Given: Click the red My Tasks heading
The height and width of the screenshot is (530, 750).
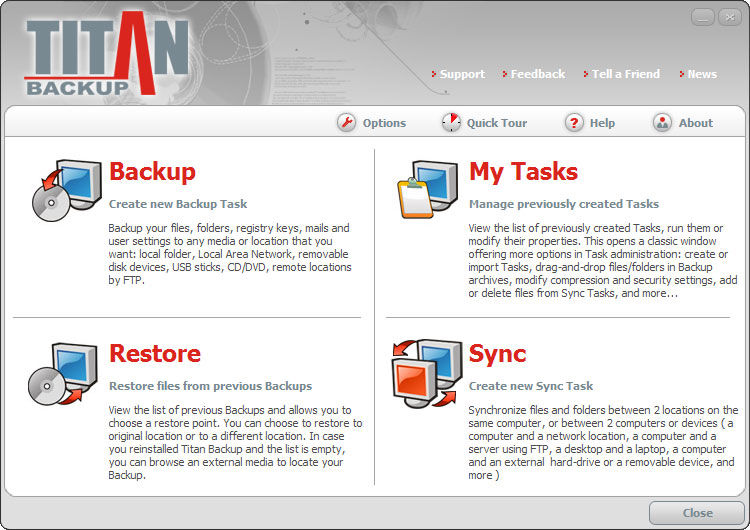Looking at the screenshot, I should pos(523,172).
